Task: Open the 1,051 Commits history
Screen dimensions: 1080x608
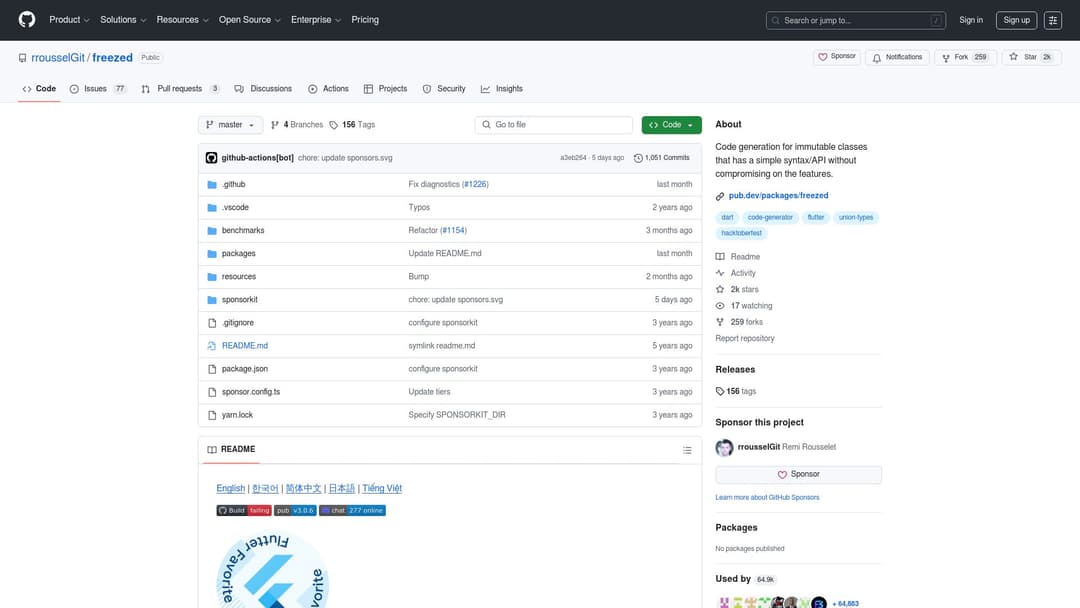Action: pyautogui.click(x=661, y=158)
